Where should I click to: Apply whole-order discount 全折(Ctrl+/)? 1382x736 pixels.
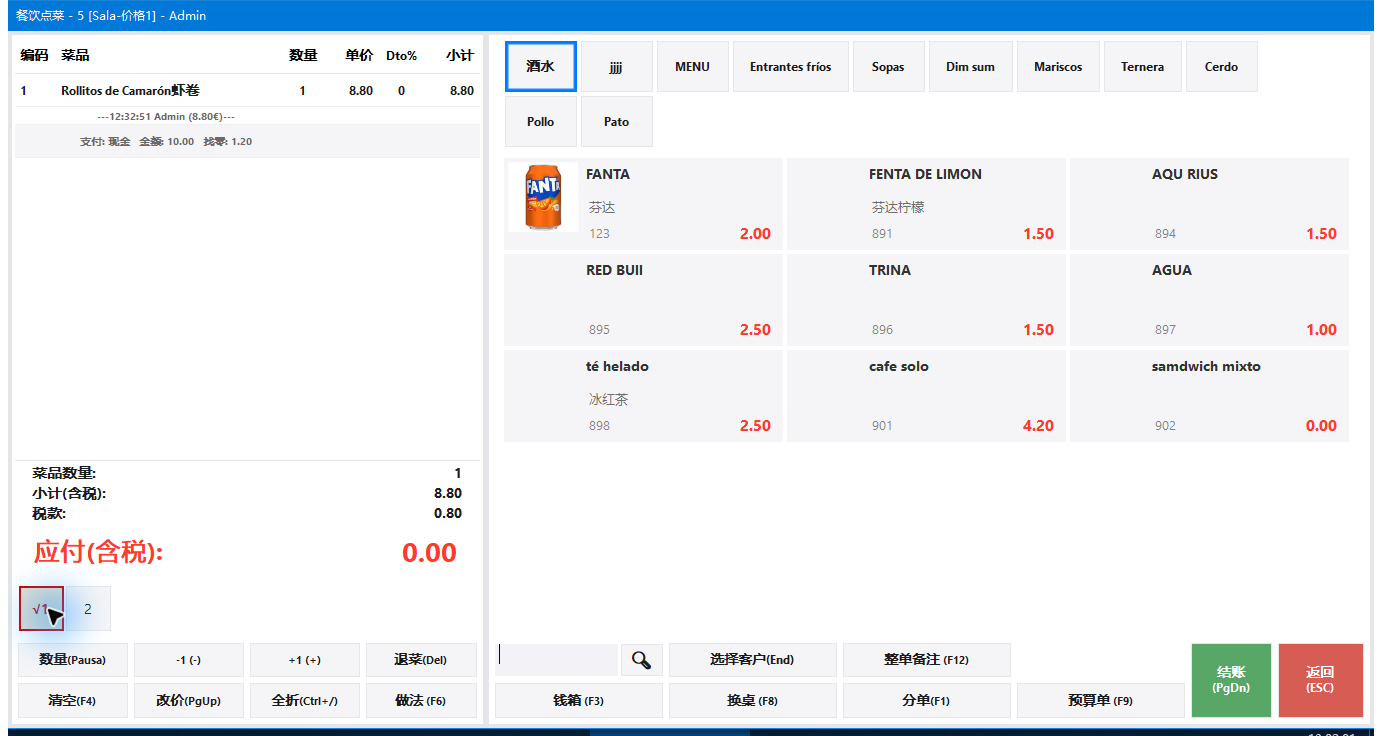pos(305,701)
